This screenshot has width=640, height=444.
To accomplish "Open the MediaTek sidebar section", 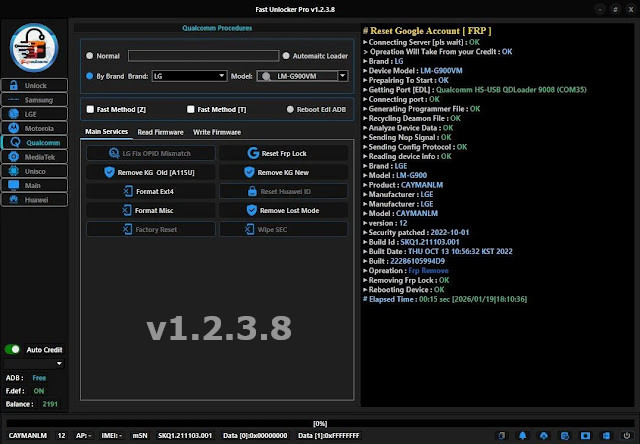I will pyautogui.click(x=35, y=157).
